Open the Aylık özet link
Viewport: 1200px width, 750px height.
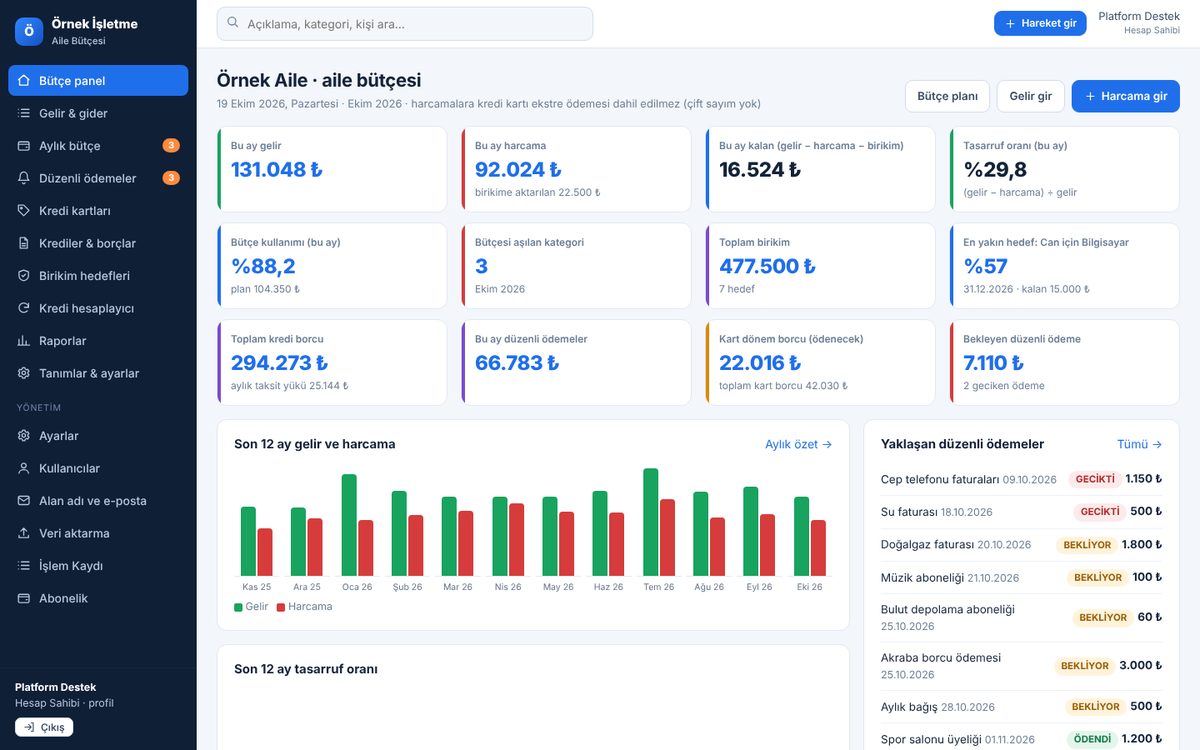point(798,444)
